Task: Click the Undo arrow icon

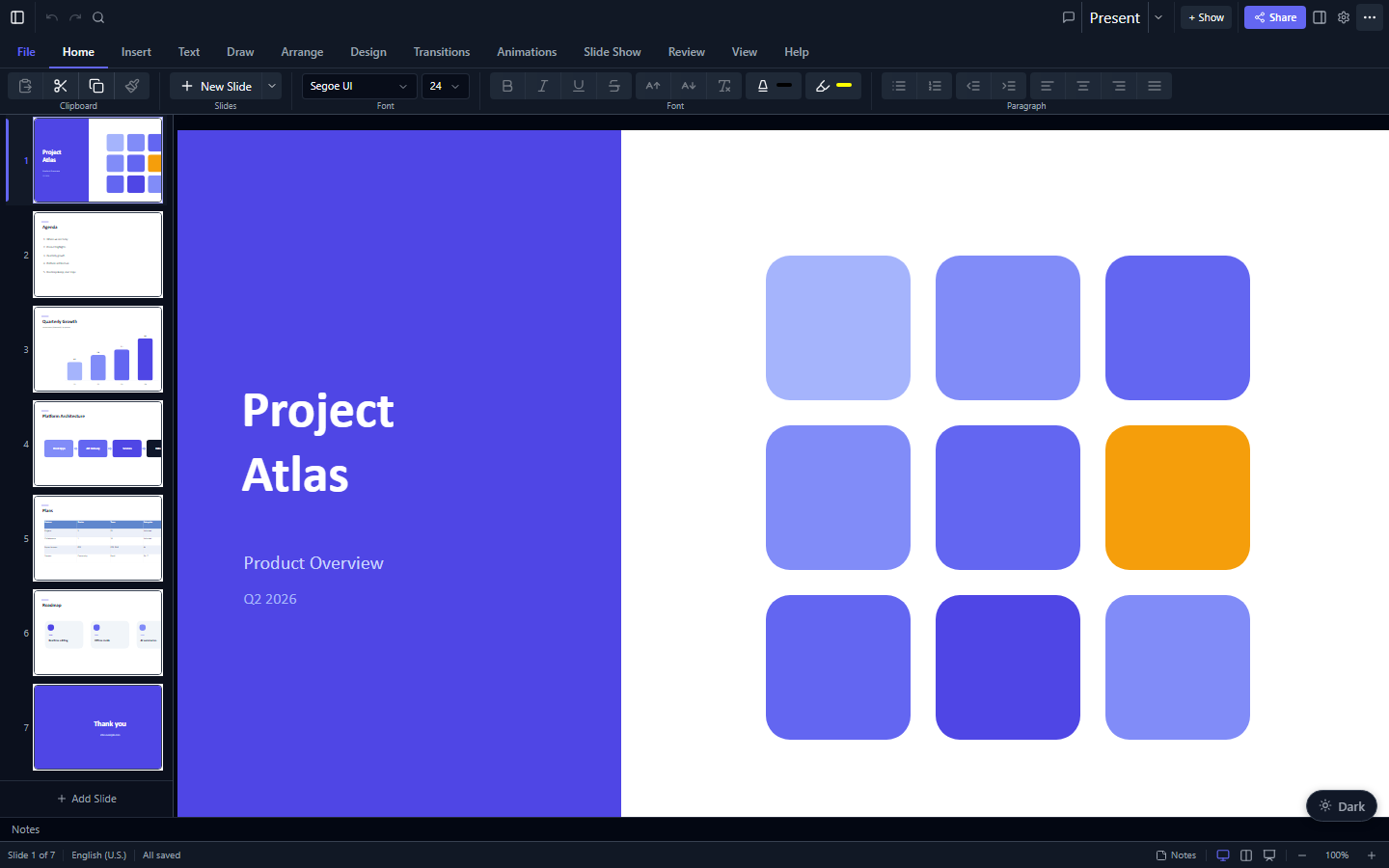Action: point(52,17)
